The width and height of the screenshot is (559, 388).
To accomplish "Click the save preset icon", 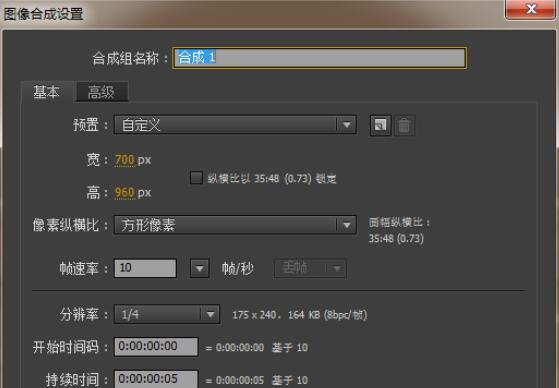I will click(380, 125).
